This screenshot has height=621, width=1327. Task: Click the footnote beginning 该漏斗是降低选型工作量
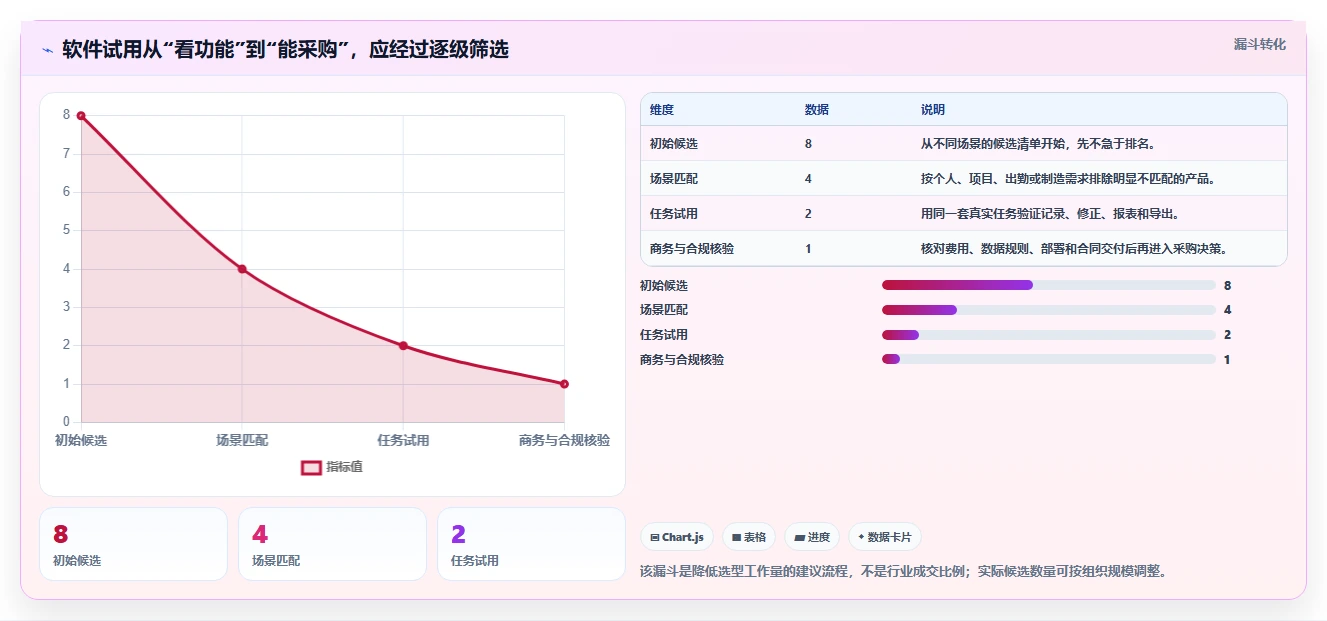click(903, 572)
